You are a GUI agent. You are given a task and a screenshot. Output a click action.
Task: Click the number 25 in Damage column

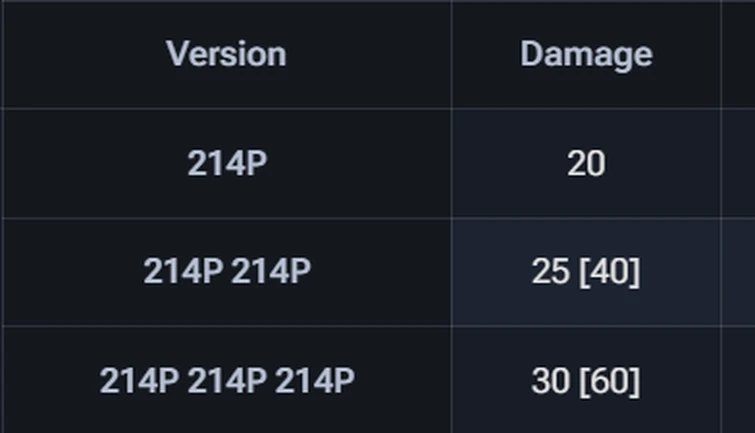pos(550,272)
